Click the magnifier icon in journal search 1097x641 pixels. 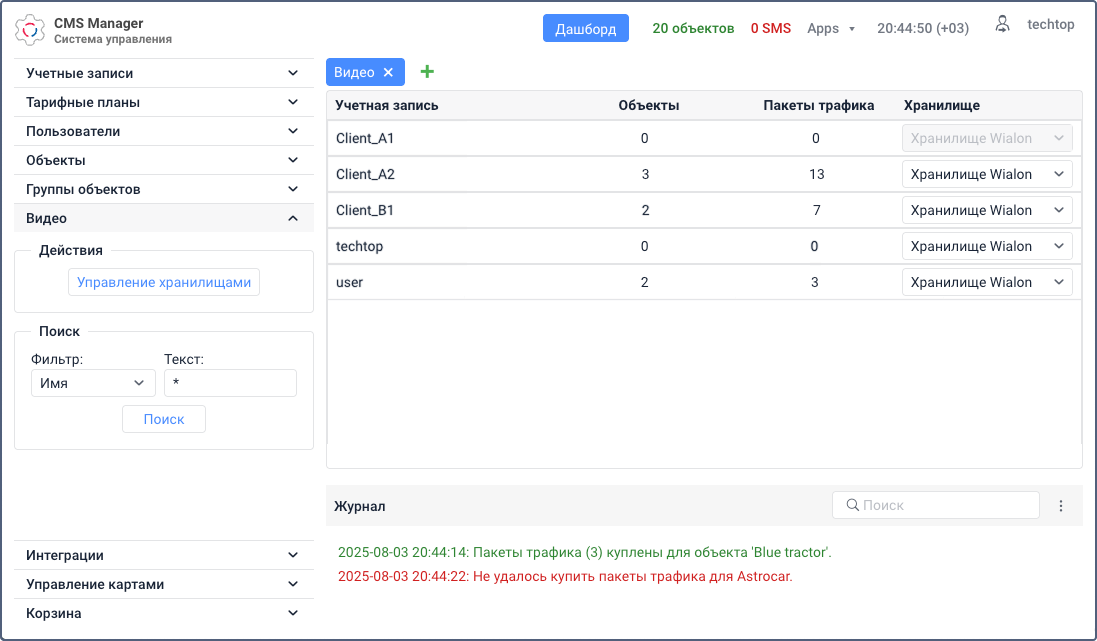pyautogui.click(x=853, y=505)
